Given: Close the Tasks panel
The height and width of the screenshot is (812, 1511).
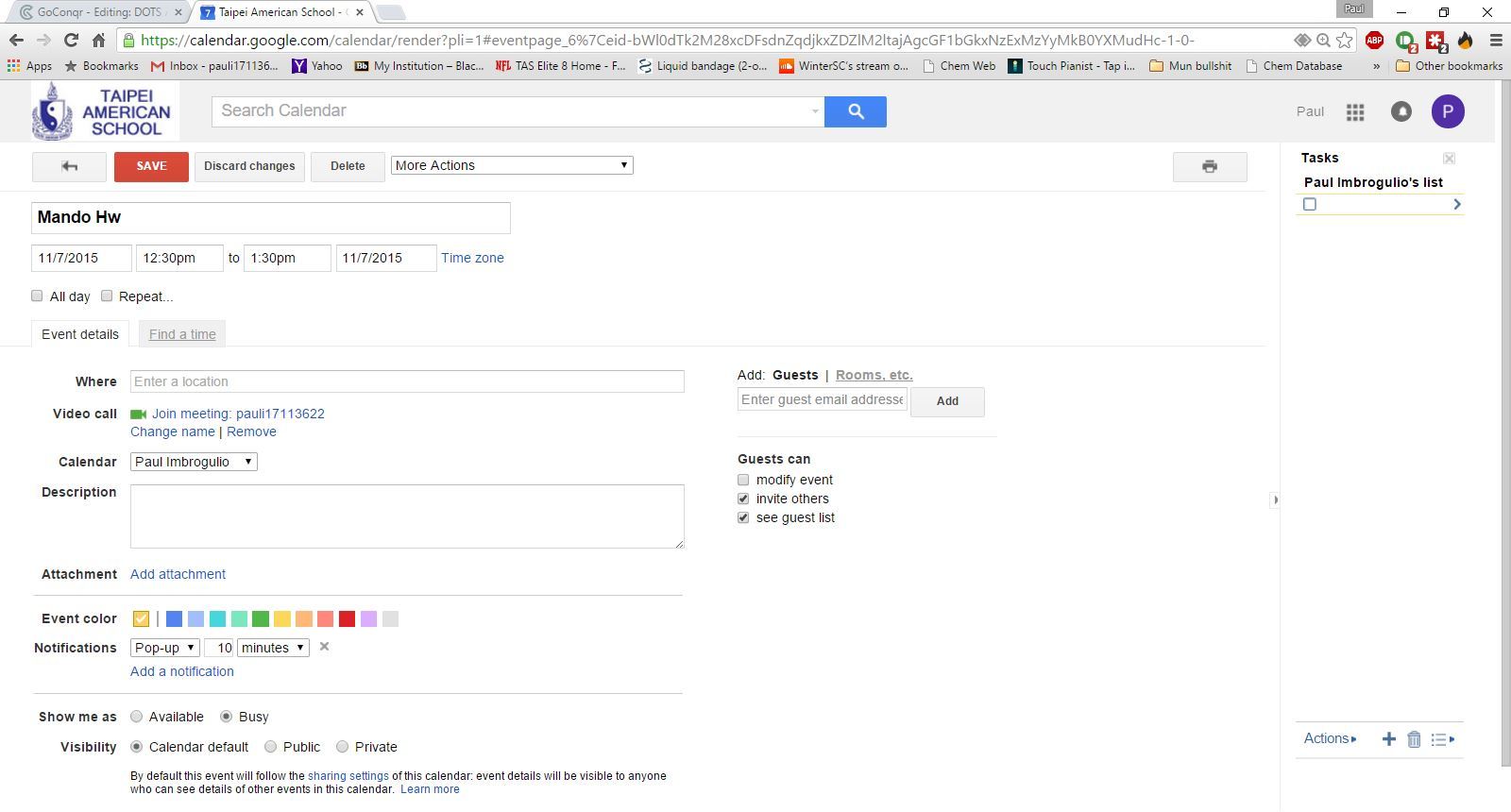Looking at the screenshot, I should tap(1449, 159).
